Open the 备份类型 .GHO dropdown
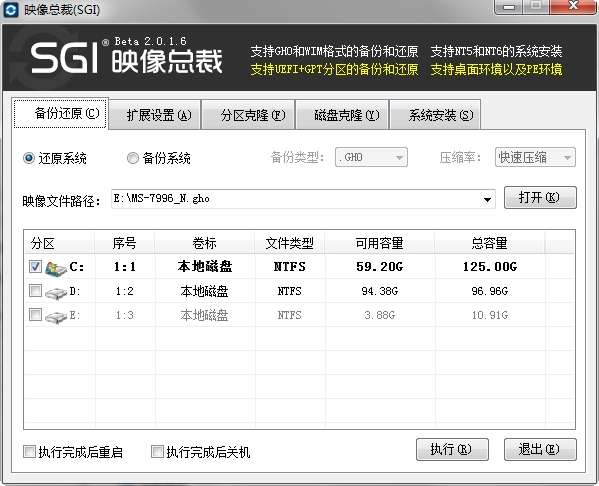Viewport: 599px width, 486px height. click(371, 157)
